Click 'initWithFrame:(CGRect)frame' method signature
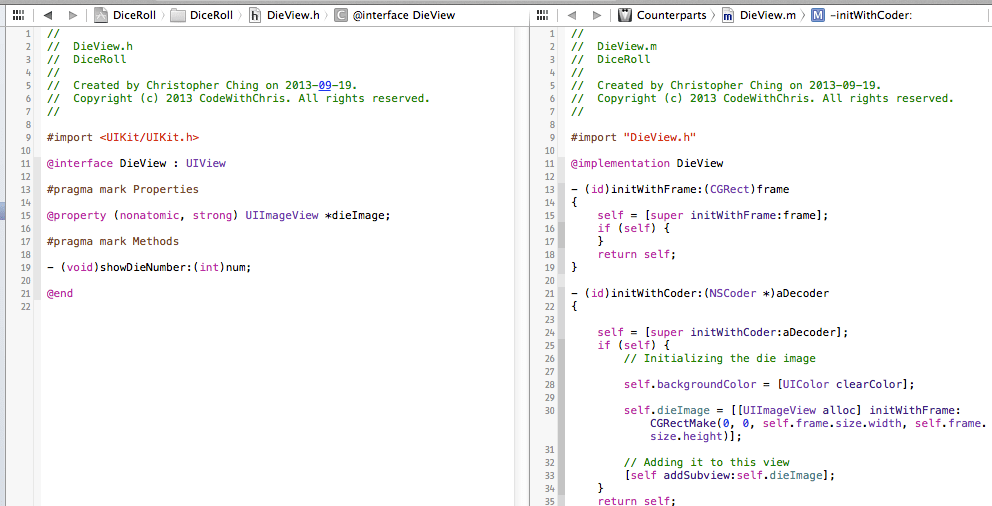This screenshot has width=992, height=506. pos(700,189)
